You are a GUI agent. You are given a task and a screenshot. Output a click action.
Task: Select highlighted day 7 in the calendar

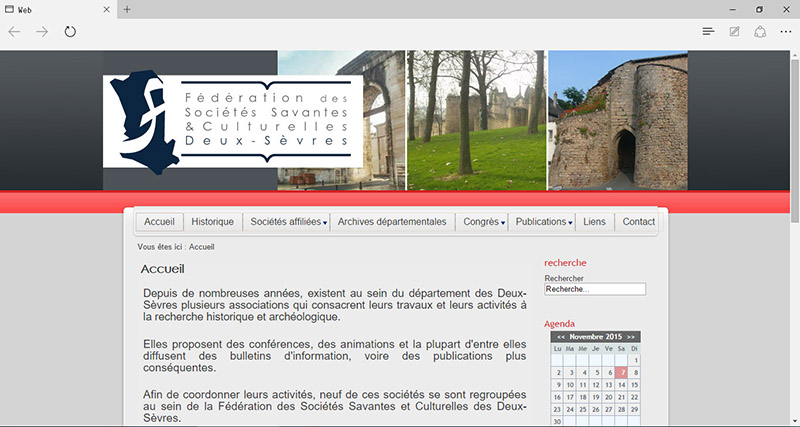coord(622,372)
